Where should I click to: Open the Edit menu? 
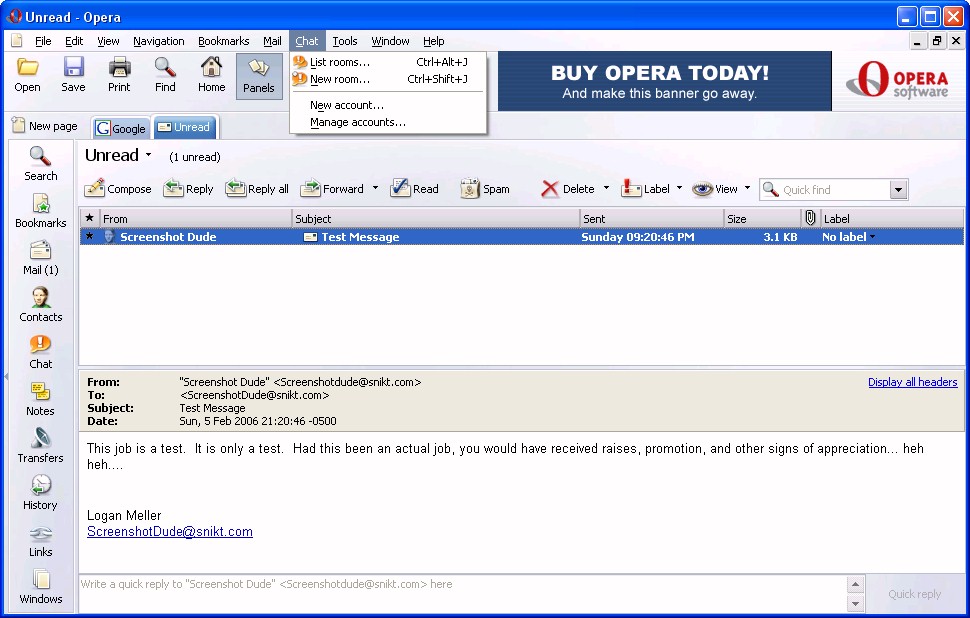pyautogui.click(x=74, y=41)
